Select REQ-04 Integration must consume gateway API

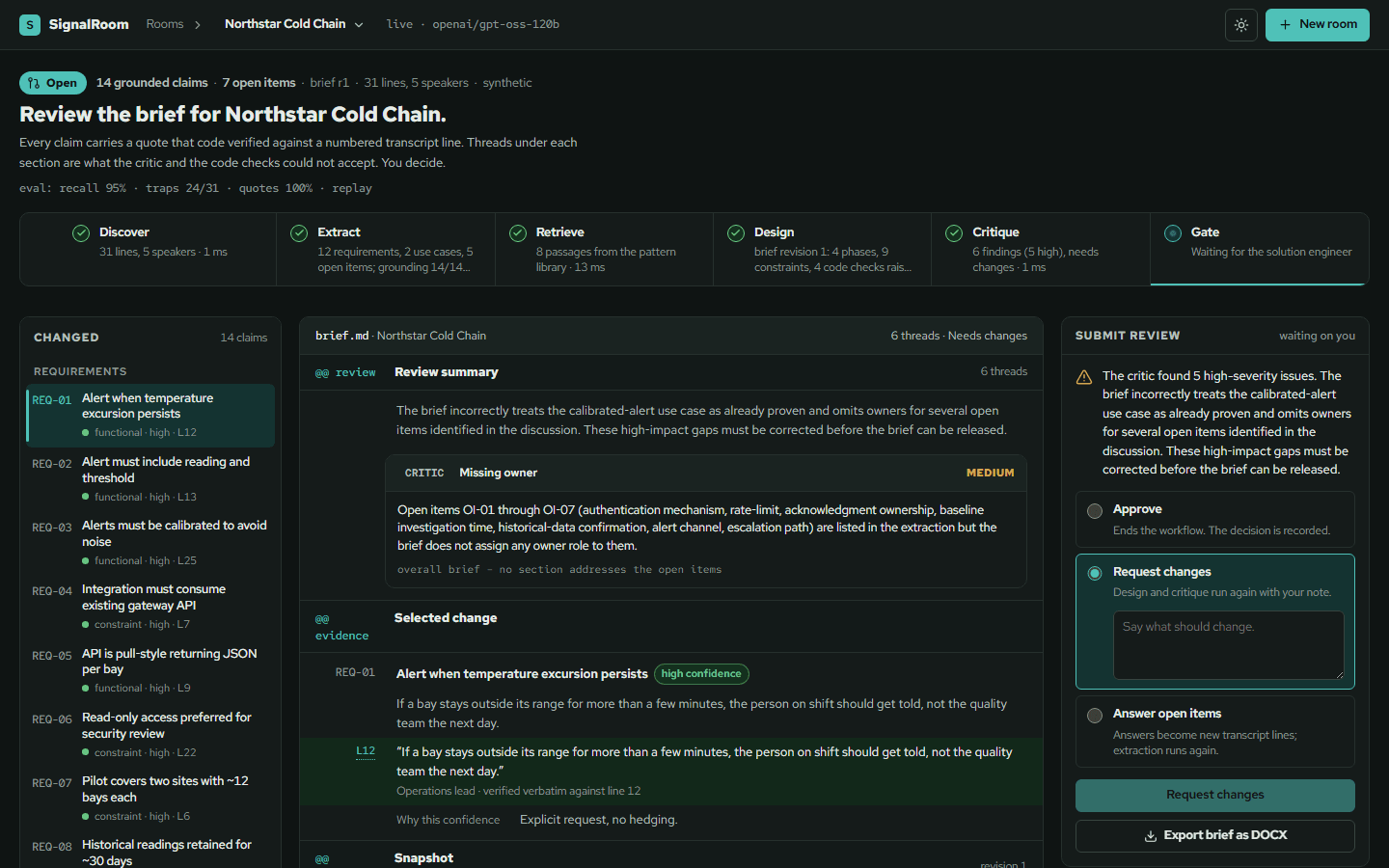pyautogui.click(x=150, y=607)
